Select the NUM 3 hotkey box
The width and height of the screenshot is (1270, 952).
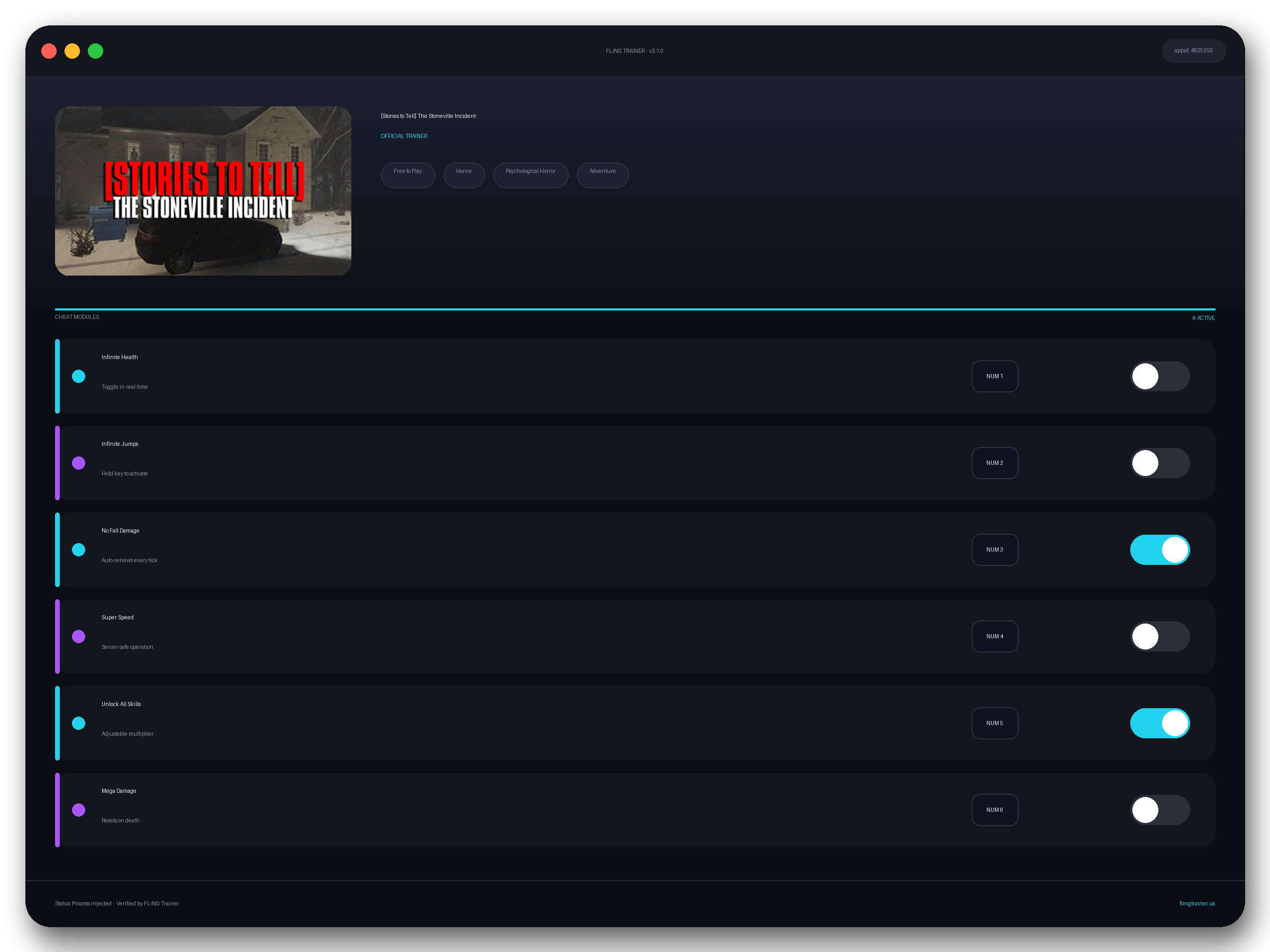coord(994,550)
